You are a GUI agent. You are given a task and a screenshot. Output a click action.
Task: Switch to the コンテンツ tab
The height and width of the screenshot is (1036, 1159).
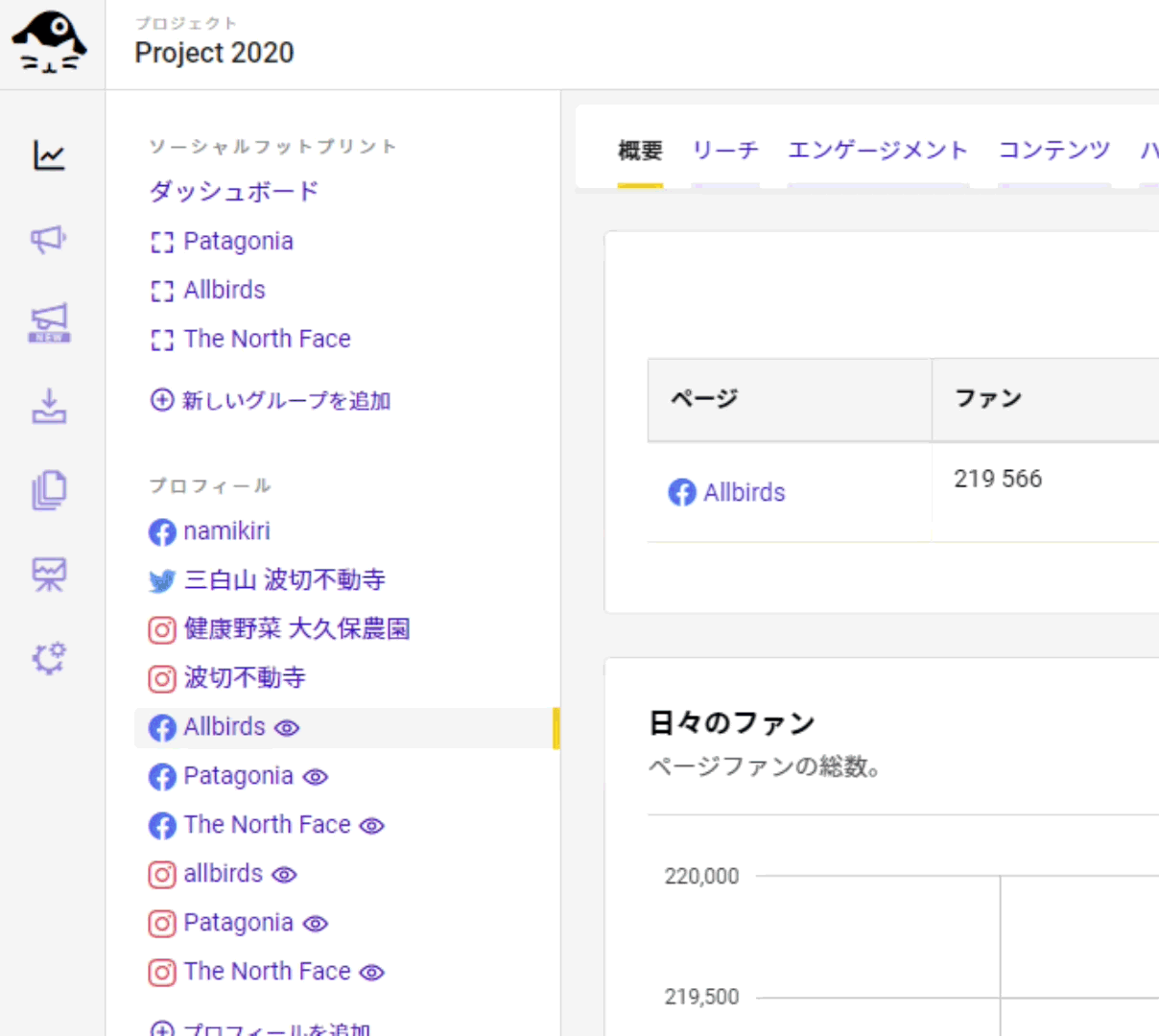click(x=1054, y=151)
